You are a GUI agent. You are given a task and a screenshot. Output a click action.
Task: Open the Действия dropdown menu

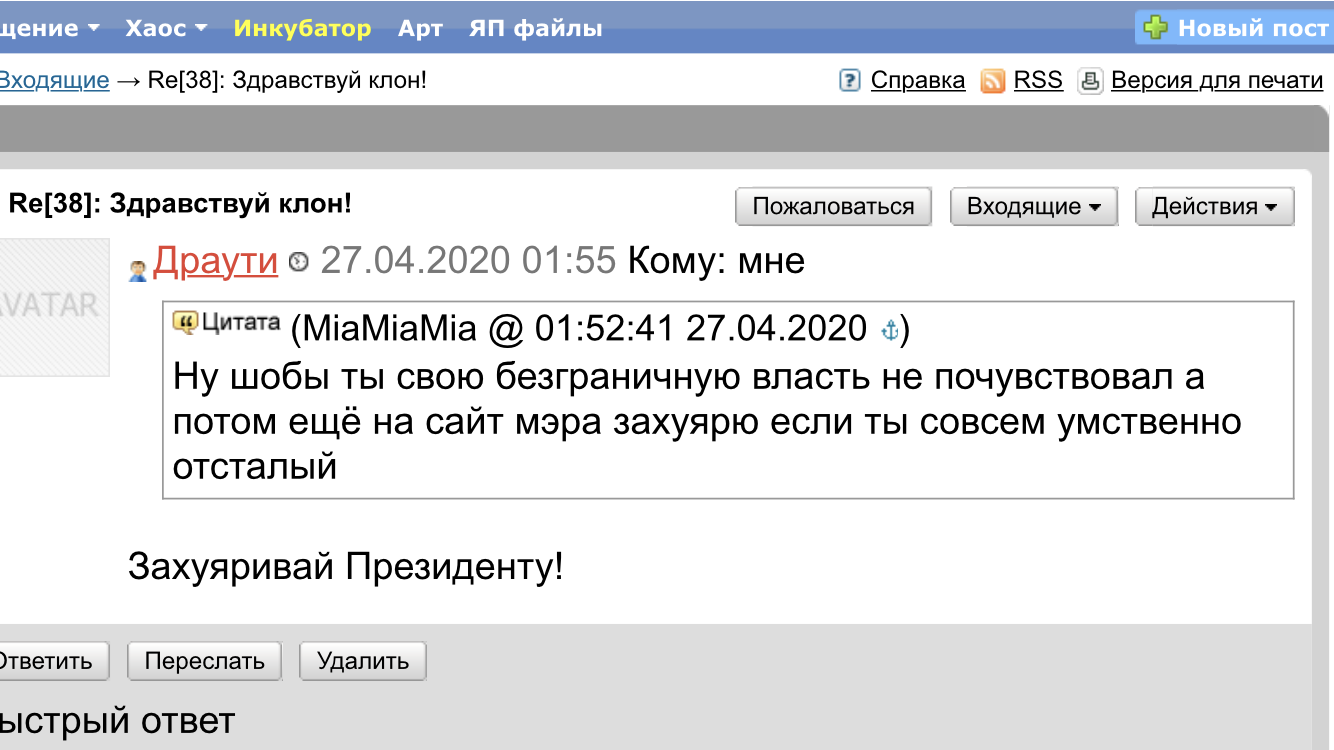point(1214,207)
